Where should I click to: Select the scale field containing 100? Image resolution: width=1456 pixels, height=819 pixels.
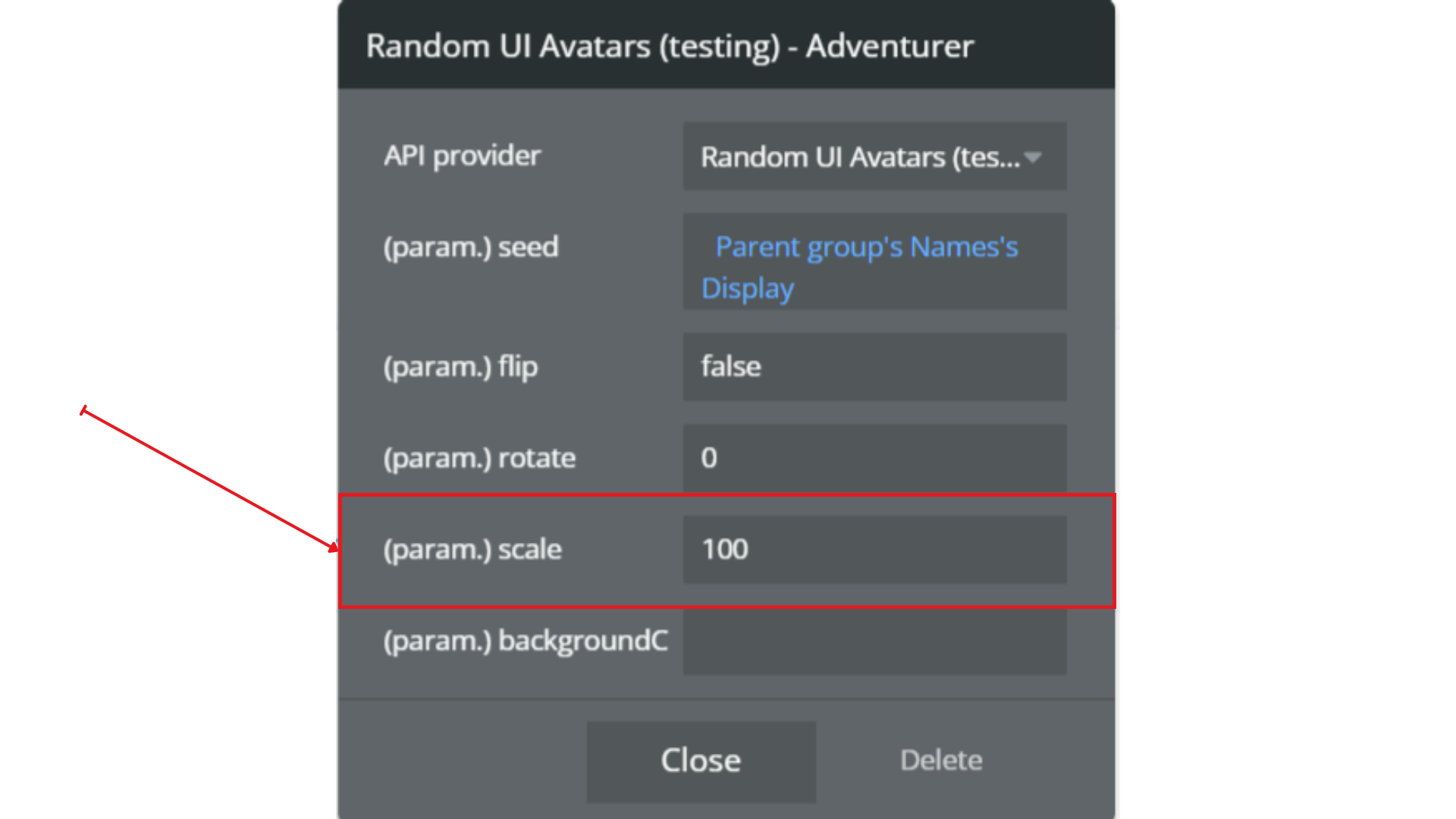point(874,550)
